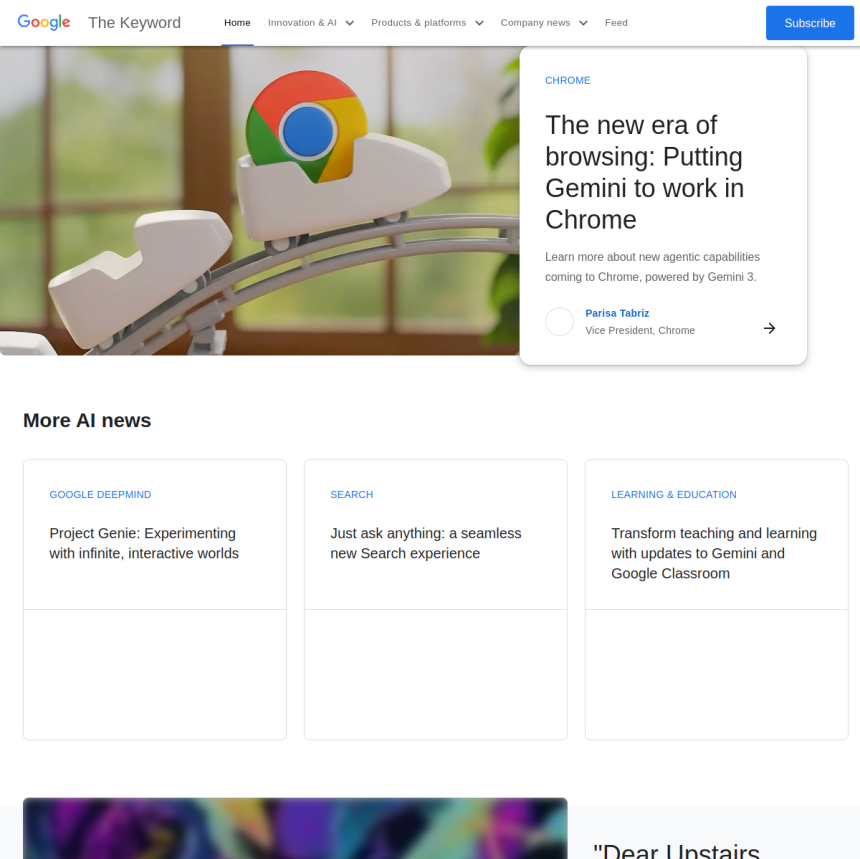860x859 pixels.
Task: Read "The new era of browsing" headline
Action: pos(645,172)
